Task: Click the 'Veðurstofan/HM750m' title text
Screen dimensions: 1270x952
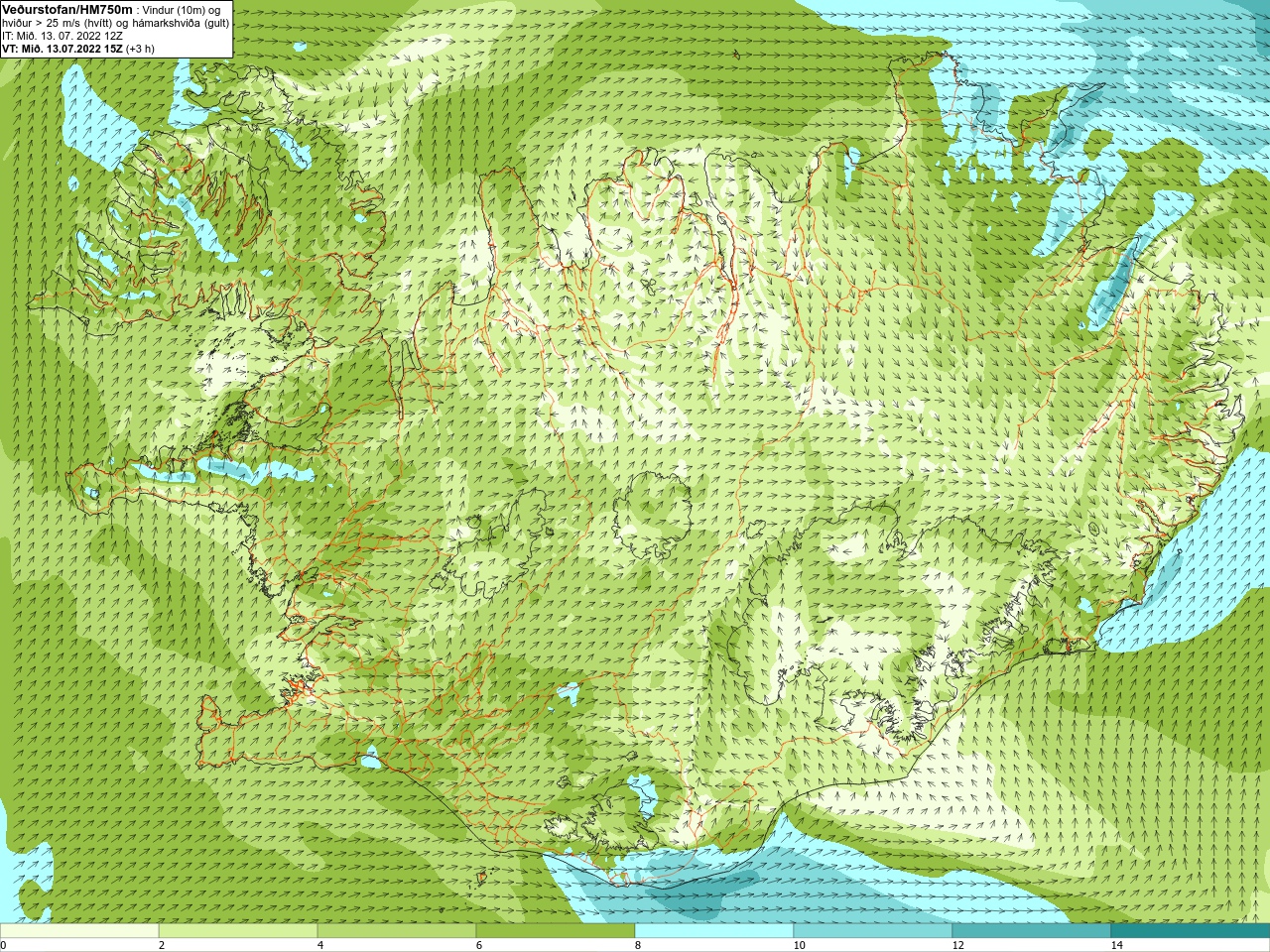Action: point(66,9)
